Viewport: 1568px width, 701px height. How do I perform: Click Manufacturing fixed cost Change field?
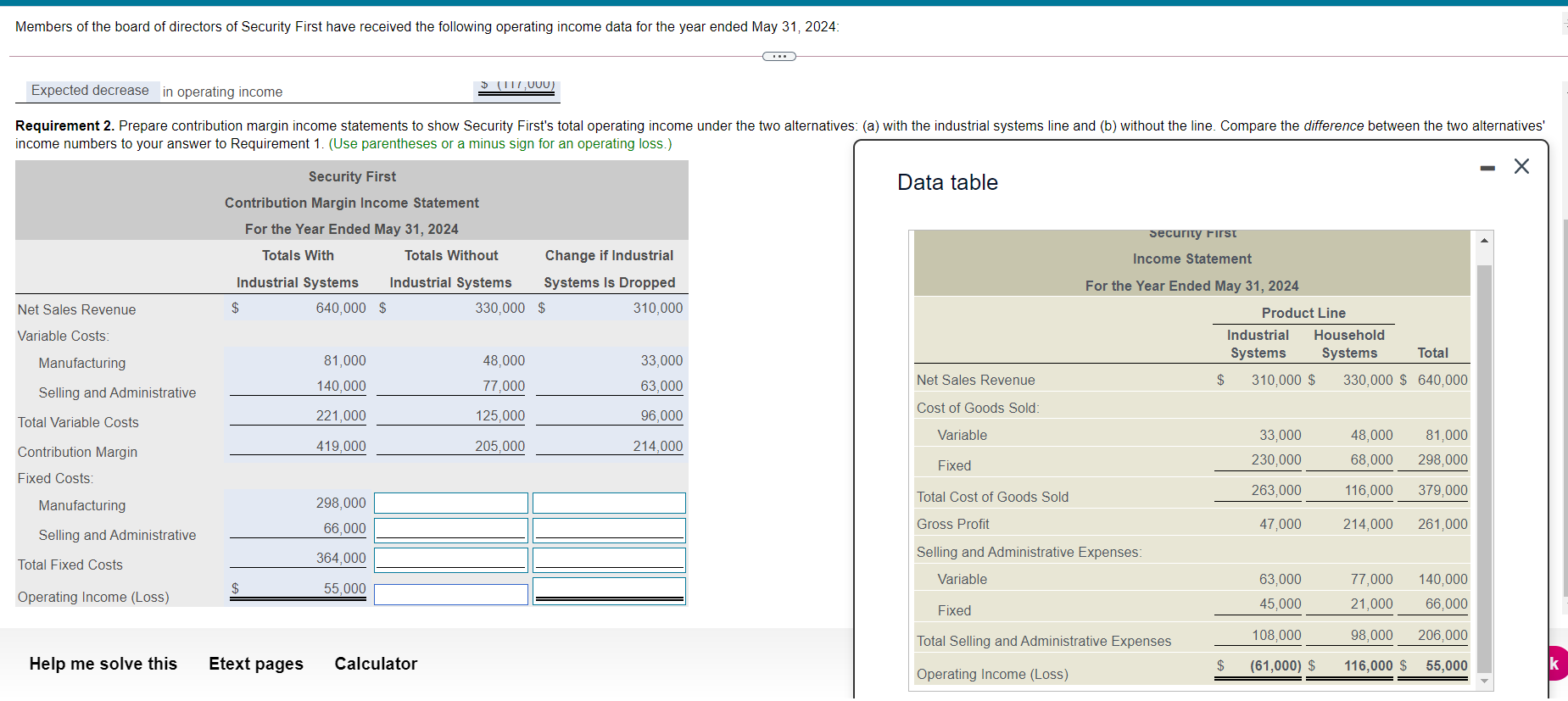point(609,503)
